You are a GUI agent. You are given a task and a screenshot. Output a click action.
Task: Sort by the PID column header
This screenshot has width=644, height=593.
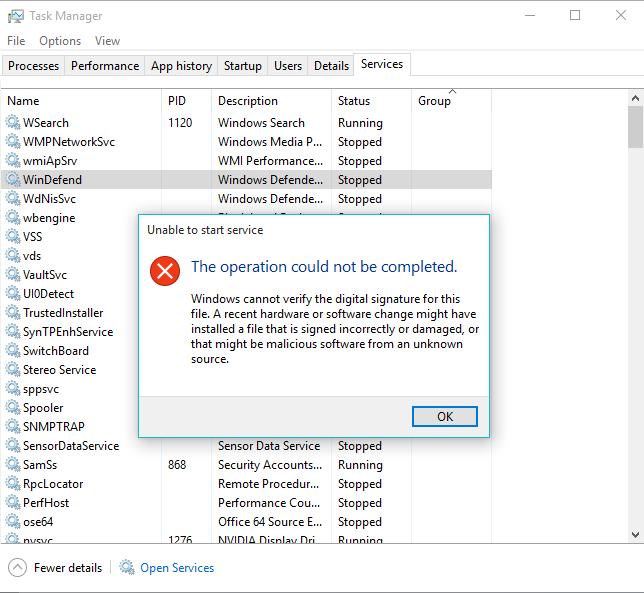186,101
